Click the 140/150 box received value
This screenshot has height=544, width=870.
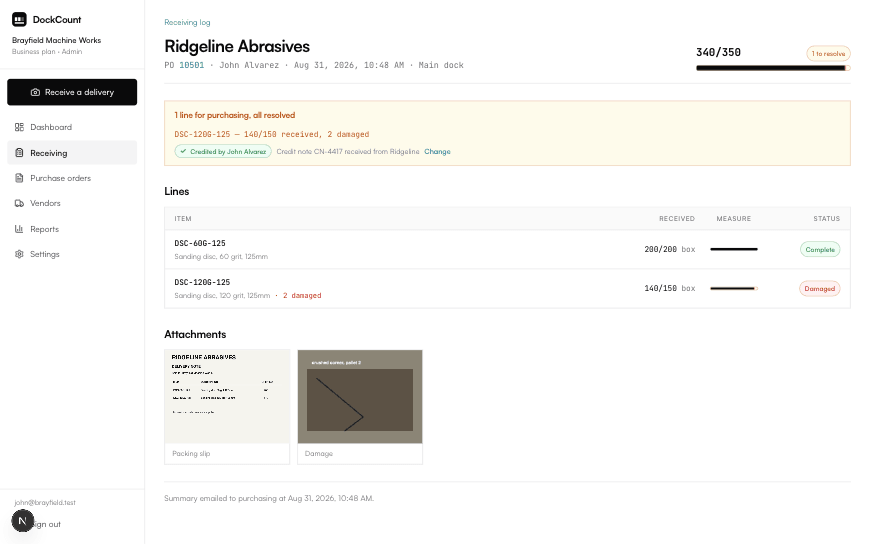pyautogui.click(x=670, y=288)
